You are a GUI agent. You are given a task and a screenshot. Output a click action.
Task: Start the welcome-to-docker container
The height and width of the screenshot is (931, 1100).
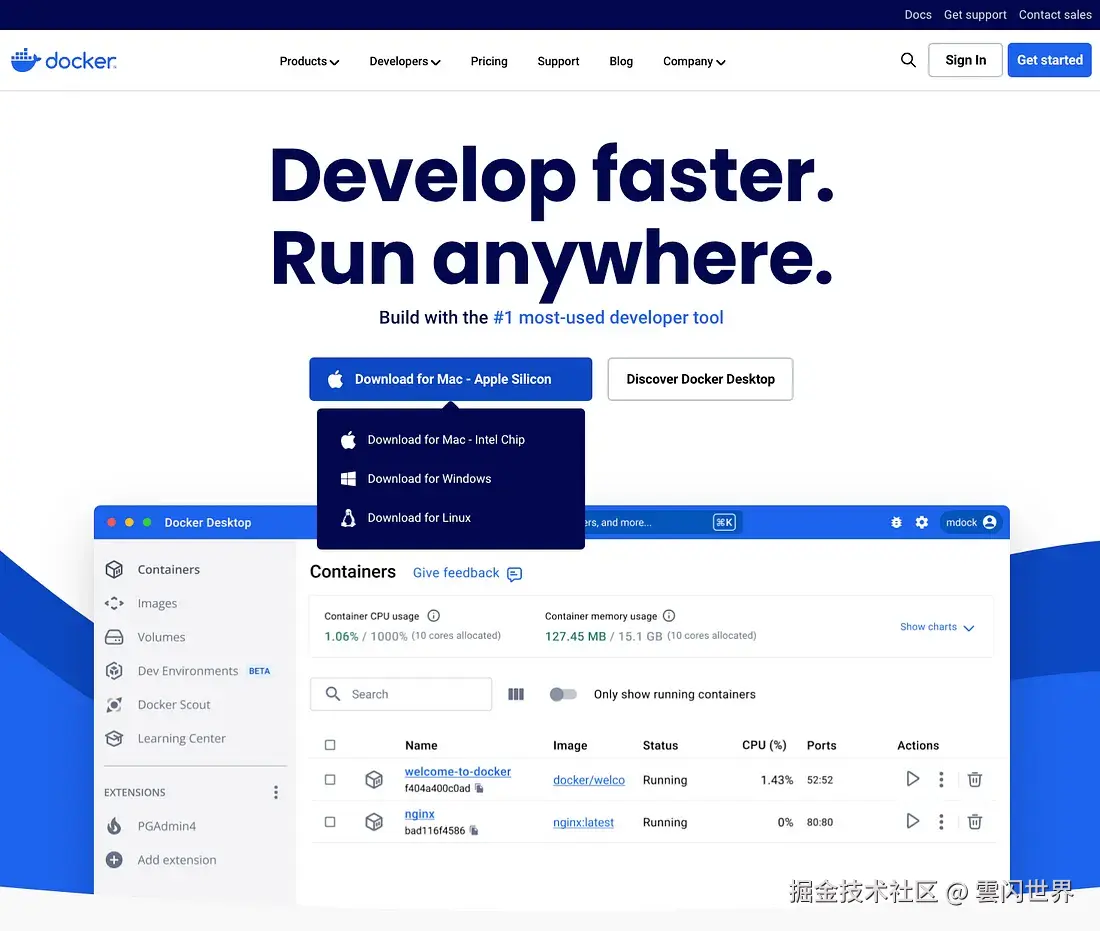tap(912, 778)
